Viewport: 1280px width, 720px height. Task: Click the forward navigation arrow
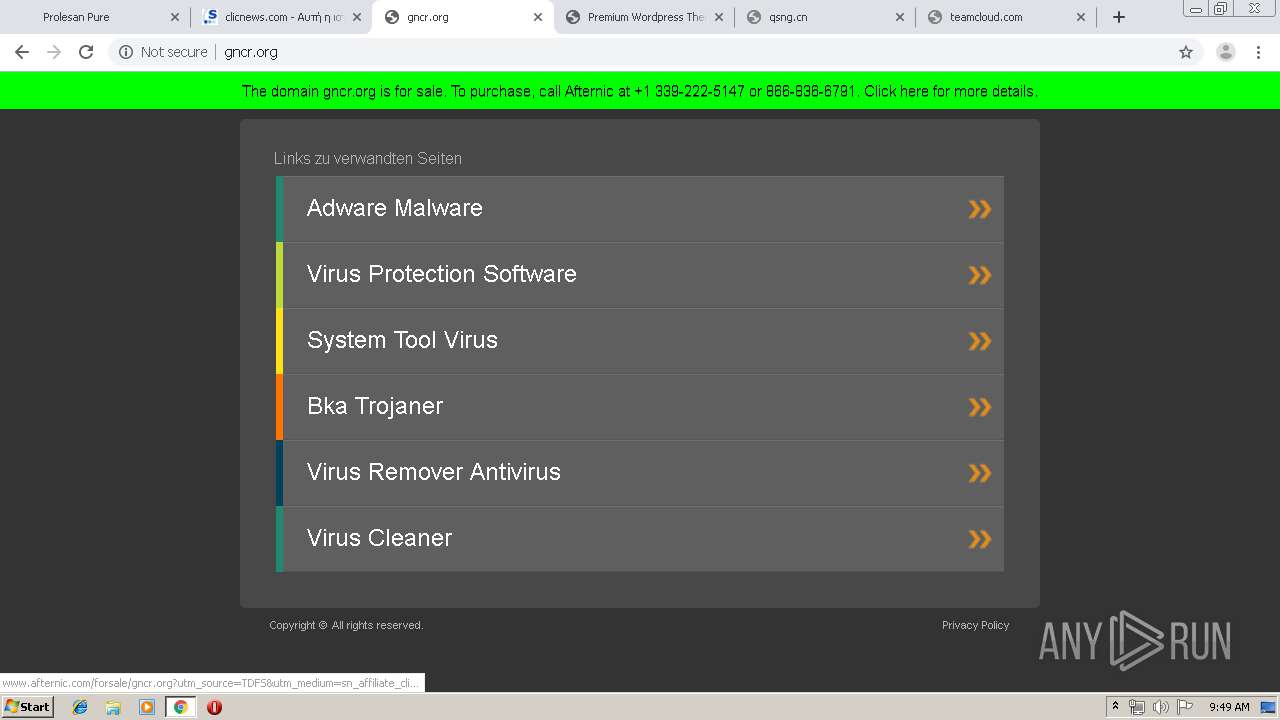pyautogui.click(x=54, y=52)
